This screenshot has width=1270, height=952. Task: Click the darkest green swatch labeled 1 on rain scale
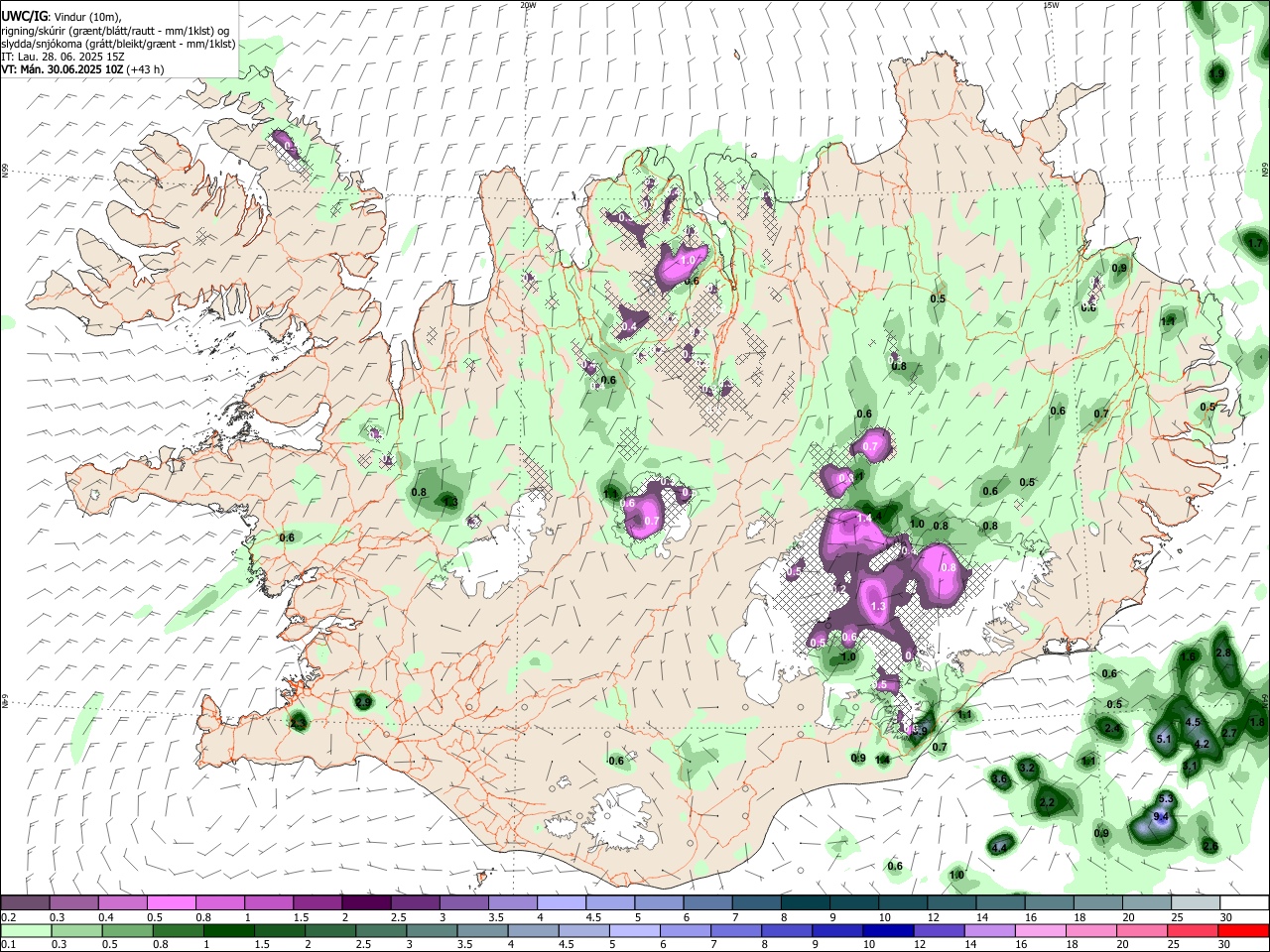point(228,930)
